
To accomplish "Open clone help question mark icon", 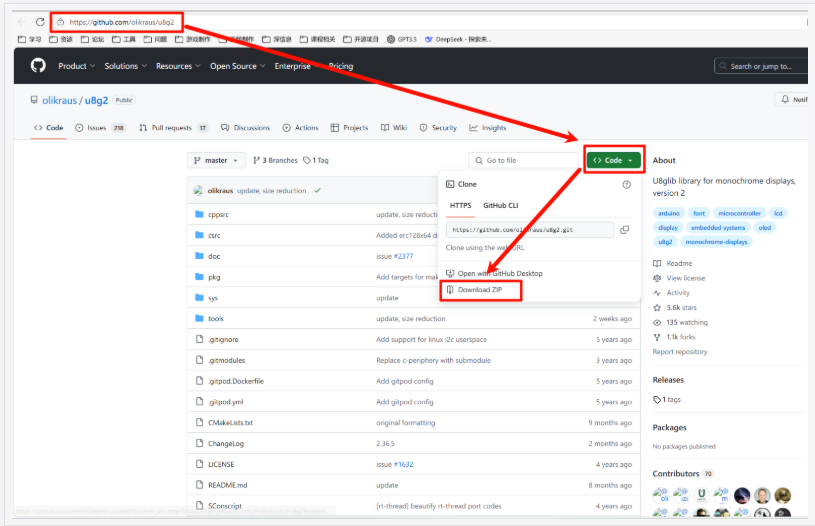I will click(x=626, y=185).
